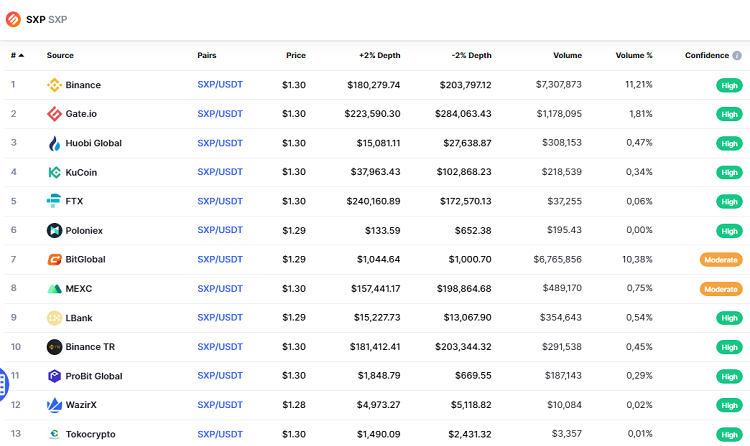Image resolution: width=750 pixels, height=446 pixels.
Task: Open WazirX SXP/USDT pair link
Action: click(x=220, y=405)
